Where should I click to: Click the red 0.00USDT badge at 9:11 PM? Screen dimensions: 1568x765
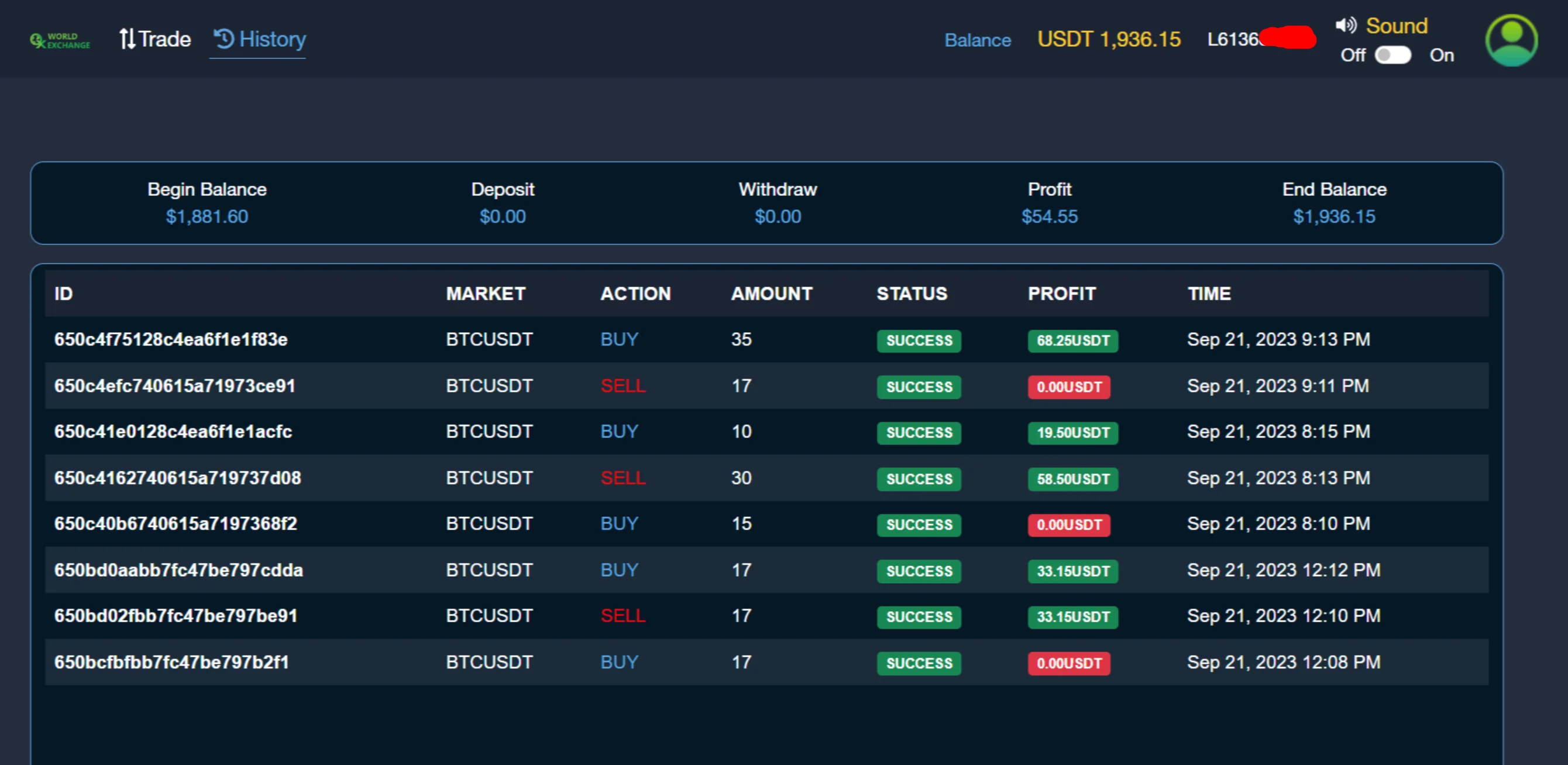pyautogui.click(x=1069, y=387)
